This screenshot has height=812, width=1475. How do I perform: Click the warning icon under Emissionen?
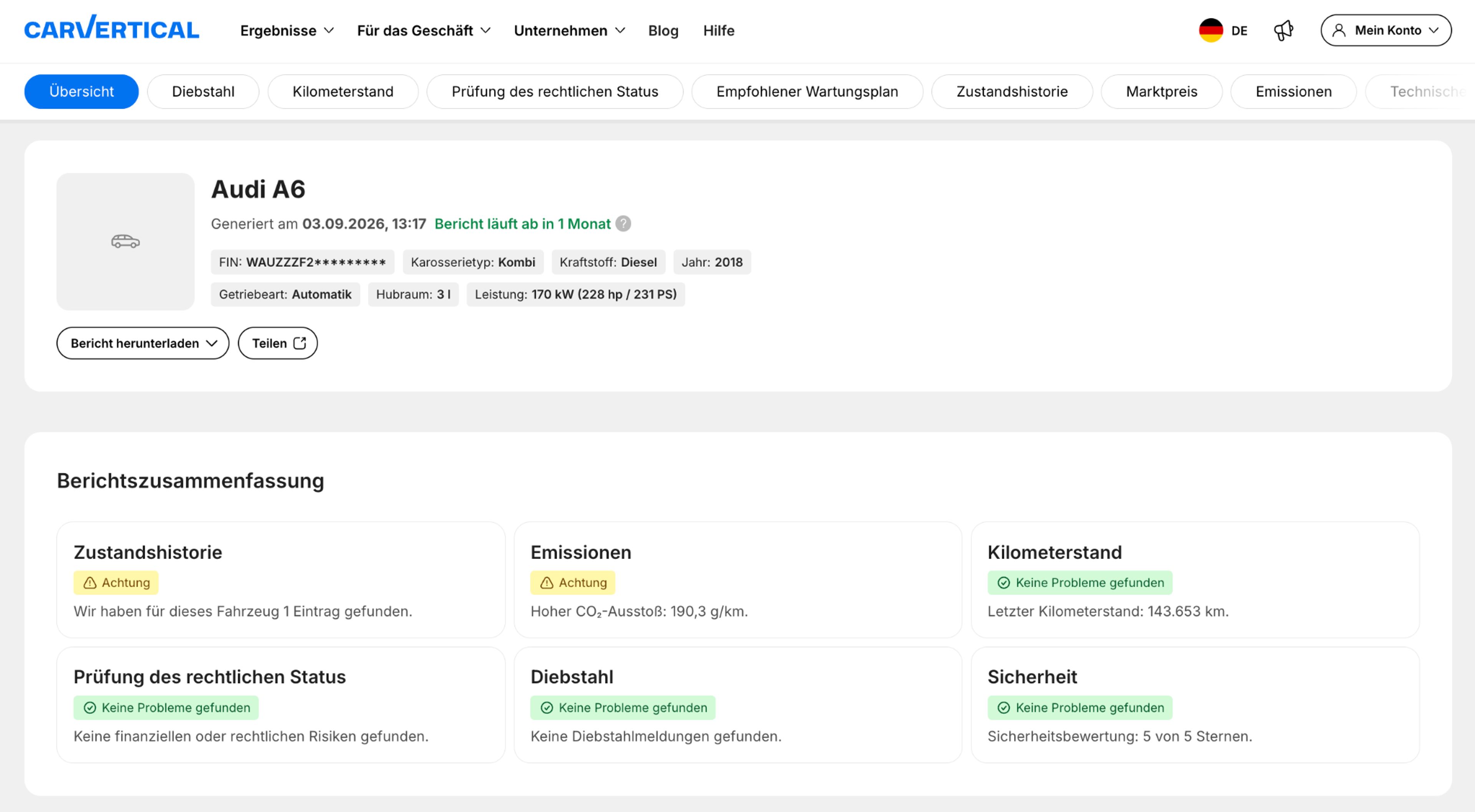point(547,582)
